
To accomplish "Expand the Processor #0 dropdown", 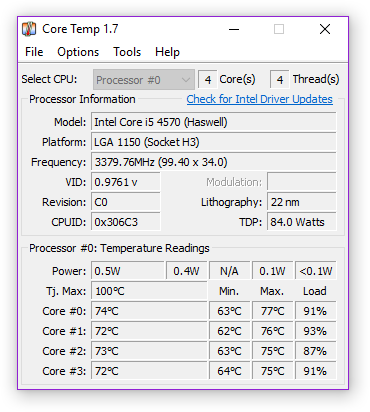I will coord(144,80).
